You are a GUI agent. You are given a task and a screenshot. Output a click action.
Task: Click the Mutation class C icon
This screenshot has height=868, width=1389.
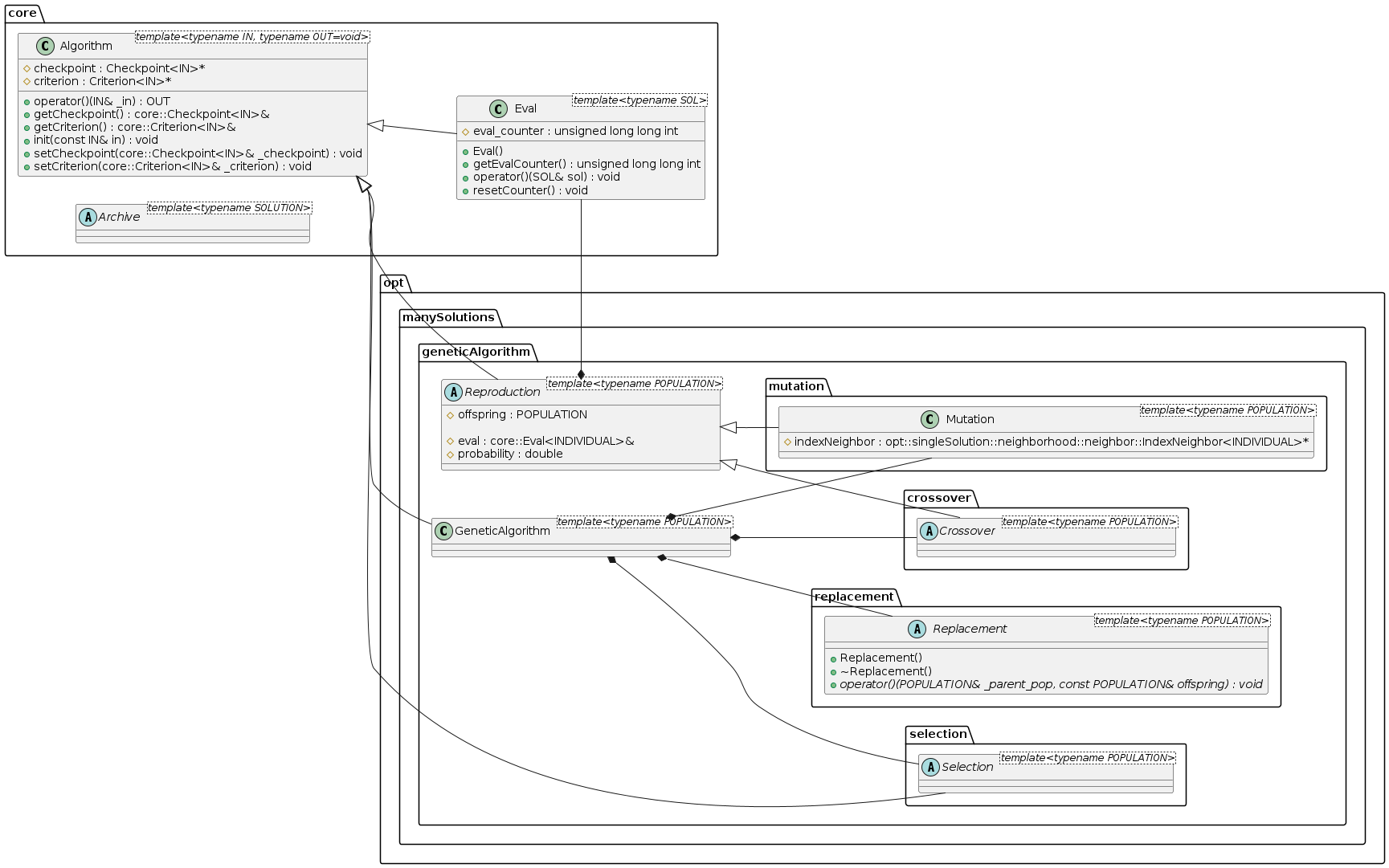(x=929, y=419)
